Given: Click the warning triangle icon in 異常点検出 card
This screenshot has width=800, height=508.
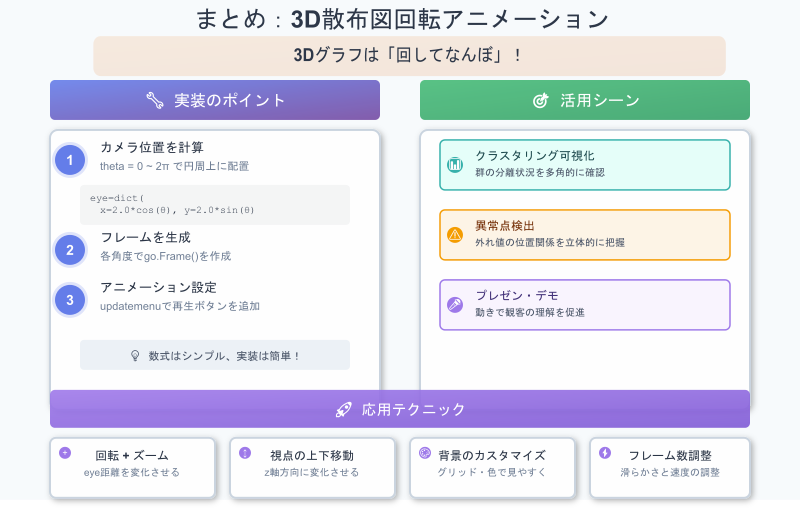Looking at the screenshot, I should (x=455, y=235).
